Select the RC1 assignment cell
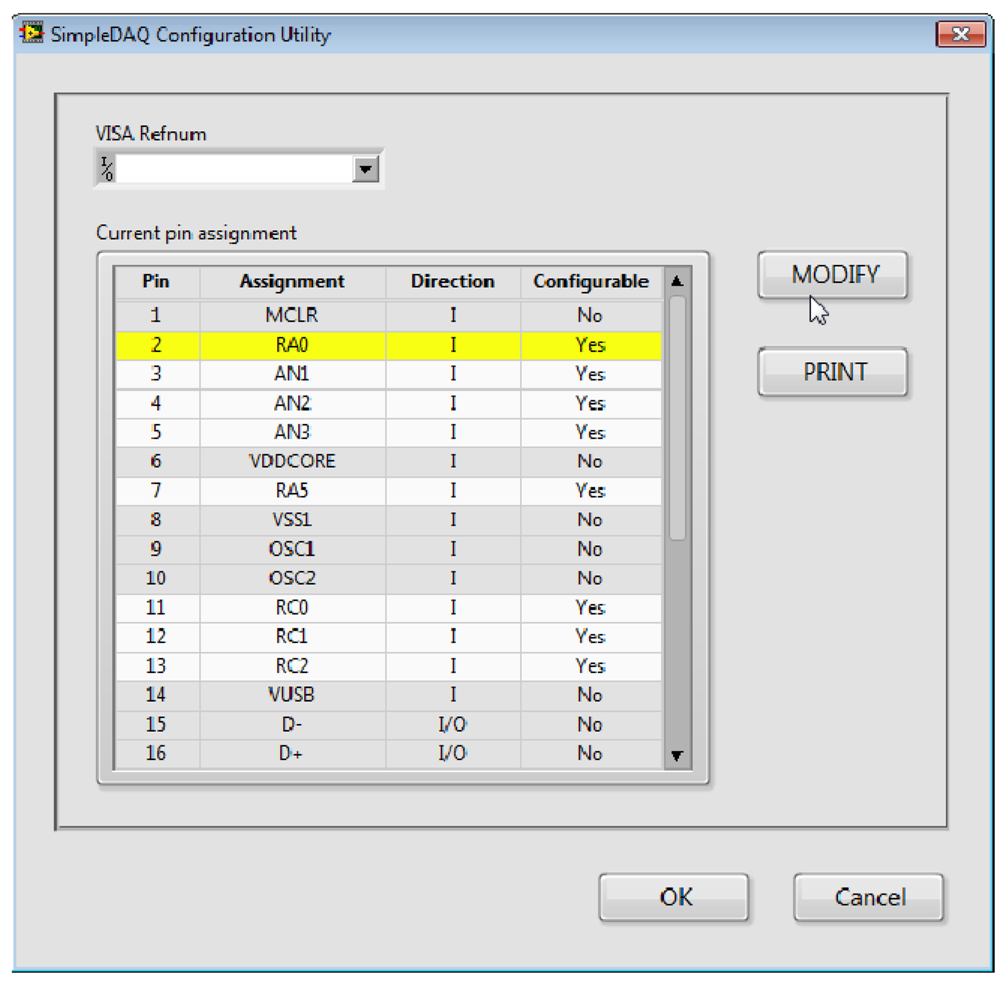 293,636
